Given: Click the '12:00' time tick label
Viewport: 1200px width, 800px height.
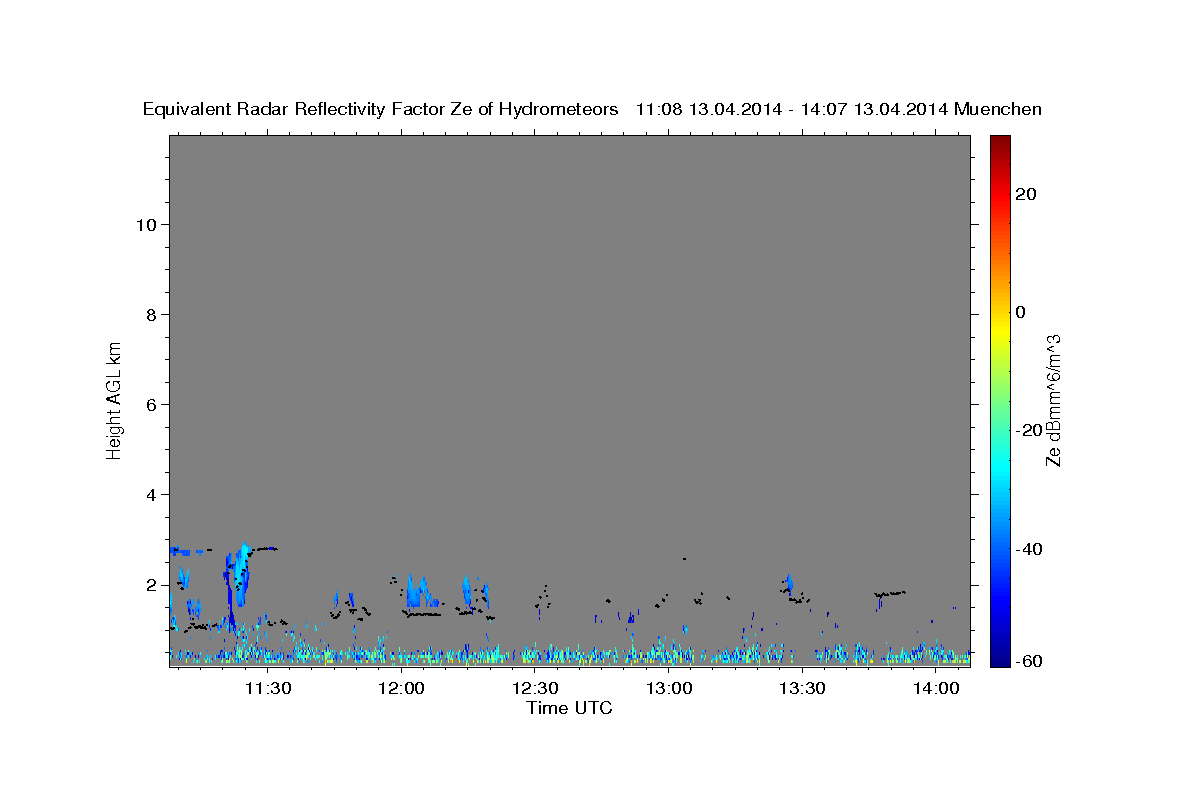Looking at the screenshot, I should [402, 688].
